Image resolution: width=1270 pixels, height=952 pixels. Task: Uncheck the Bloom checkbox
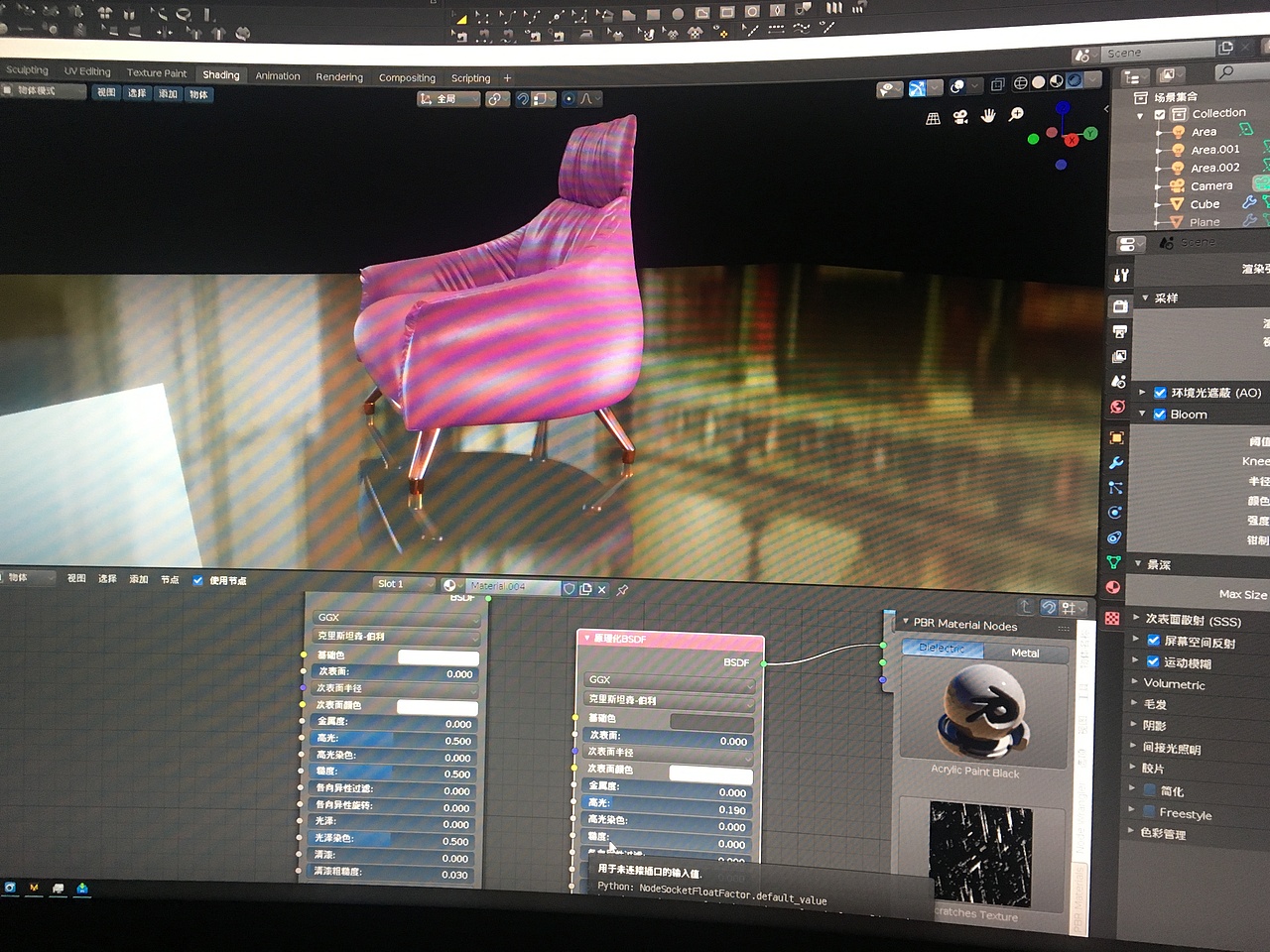(1159, 415)
